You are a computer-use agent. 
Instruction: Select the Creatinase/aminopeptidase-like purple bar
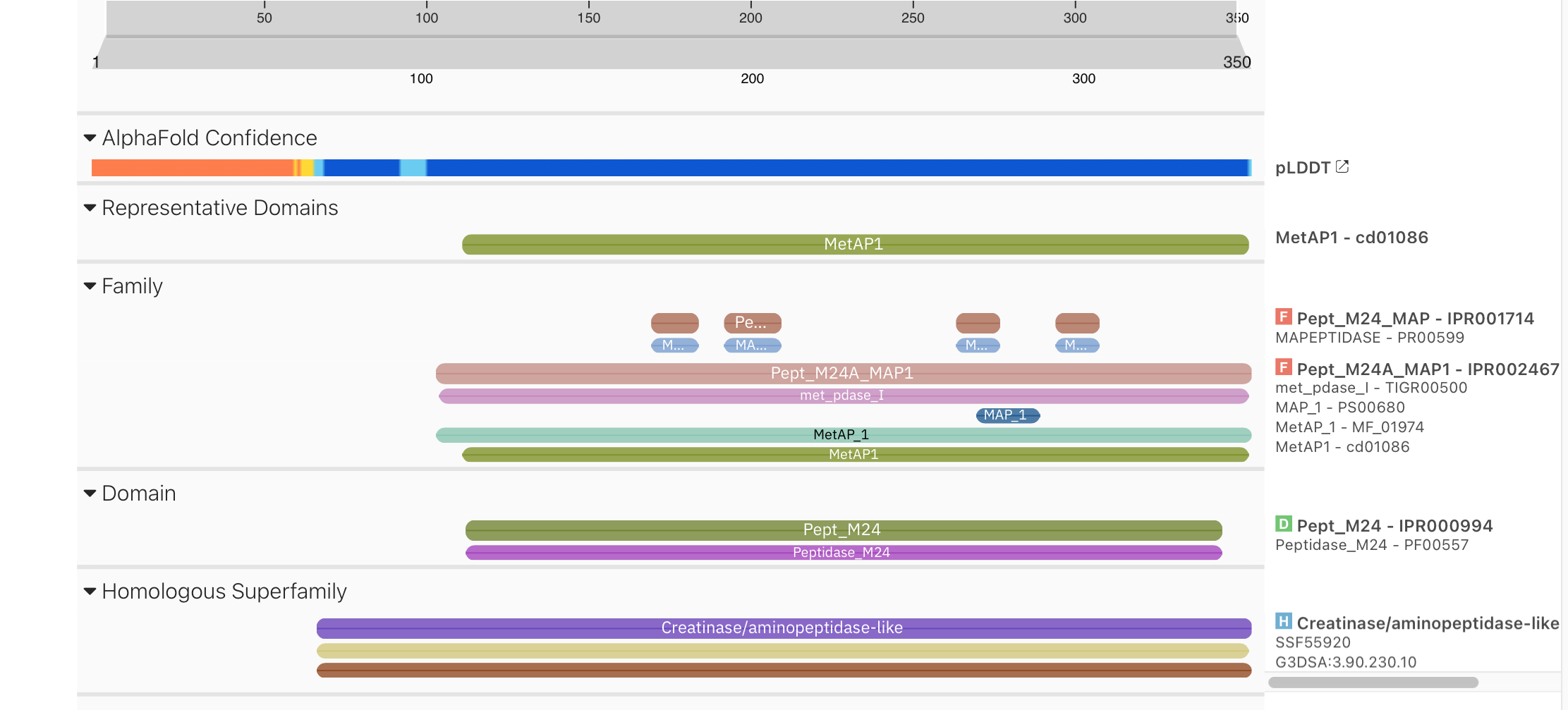point(784,628)
